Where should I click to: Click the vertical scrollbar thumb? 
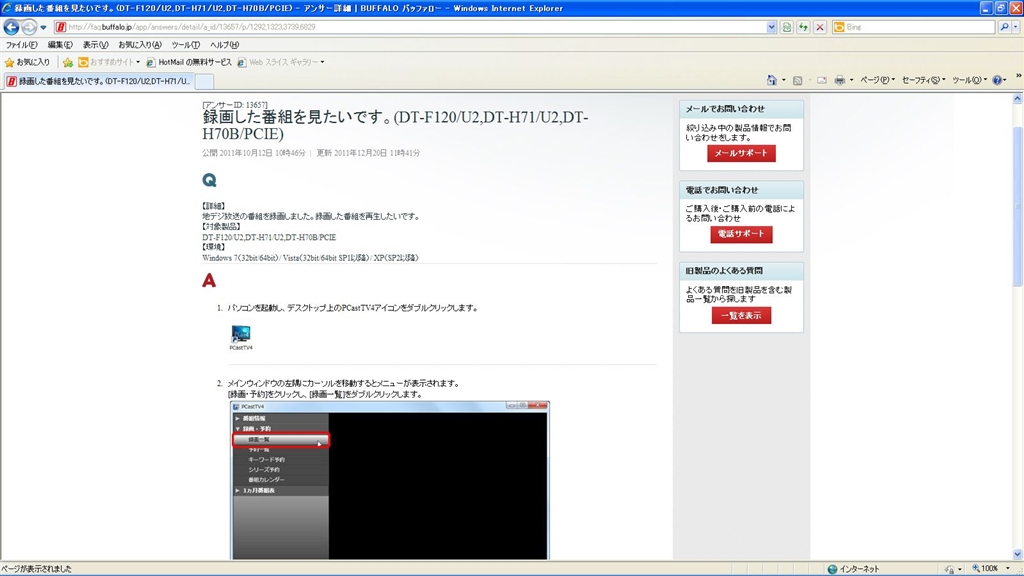click(x=1017, y=206)
